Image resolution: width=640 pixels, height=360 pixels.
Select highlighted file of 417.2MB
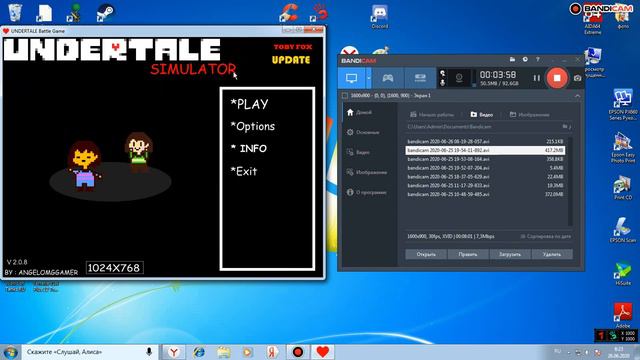point(485,150)
